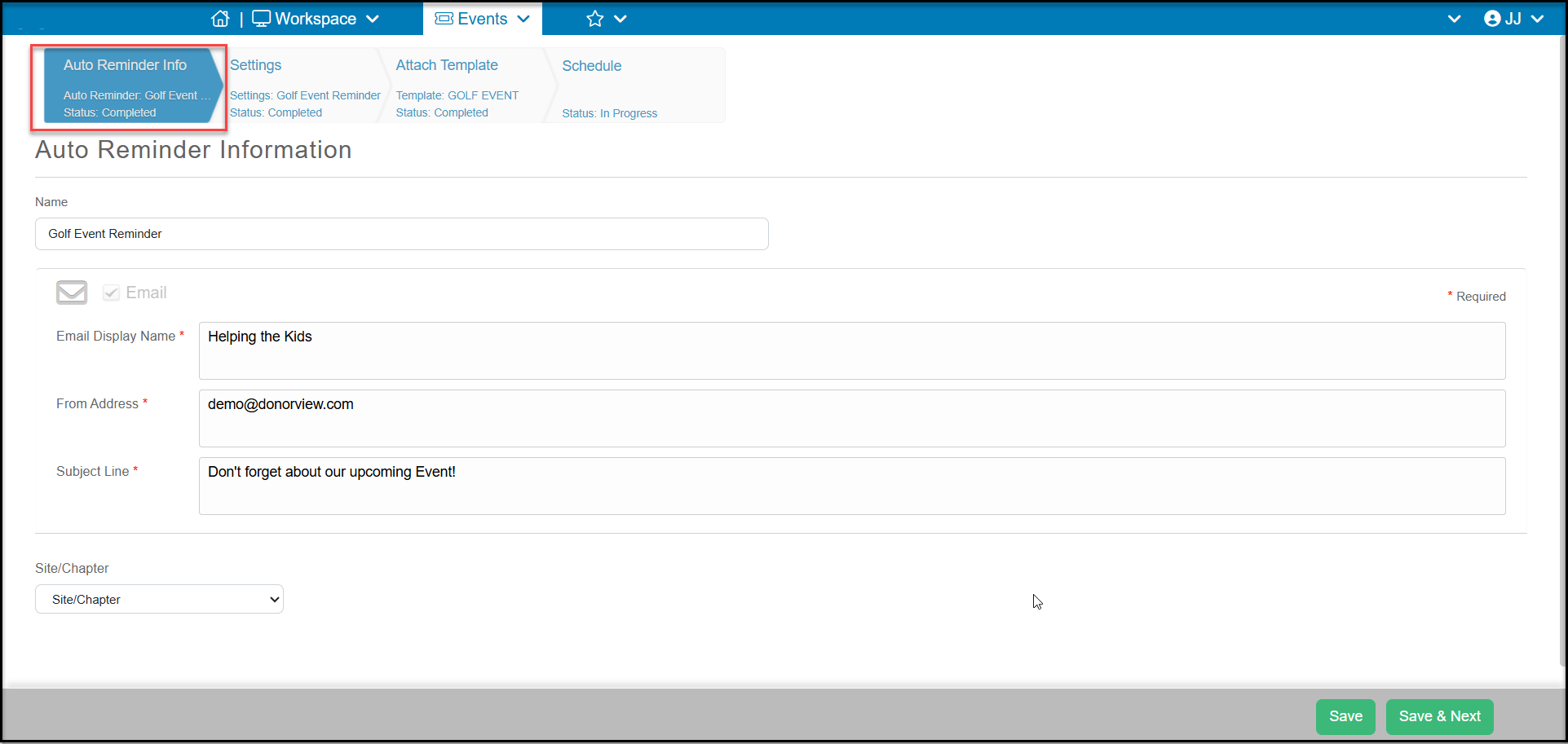This screenshot has width=1568, height=744.
Task: Open the JJ user menu chevron
Action: pyautogui.click(x=1538, y=19)
